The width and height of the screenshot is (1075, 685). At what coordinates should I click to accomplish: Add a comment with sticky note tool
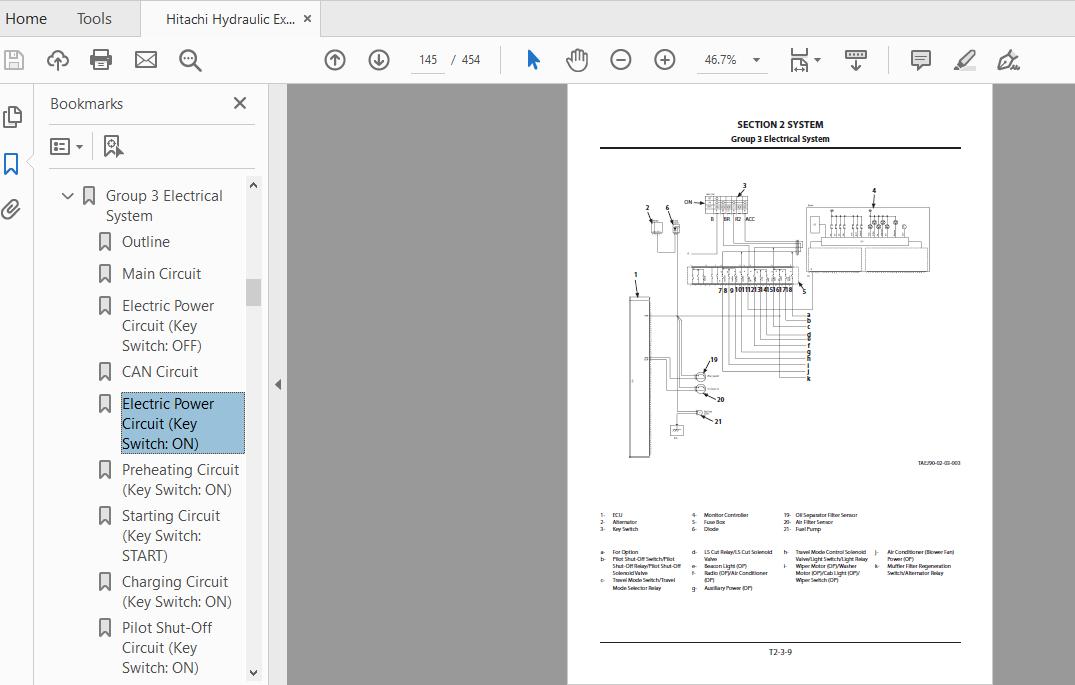point(921,60)
